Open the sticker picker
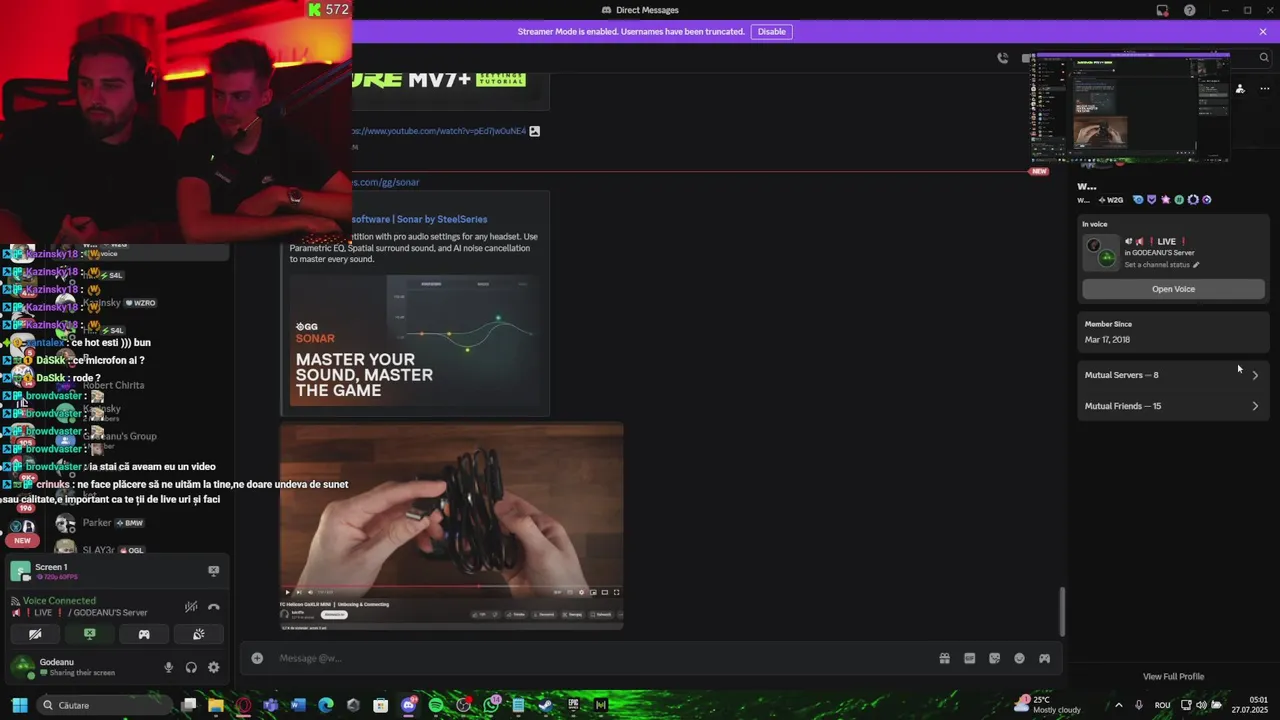The image size is (1280, 720). click(x=994, y=658)
